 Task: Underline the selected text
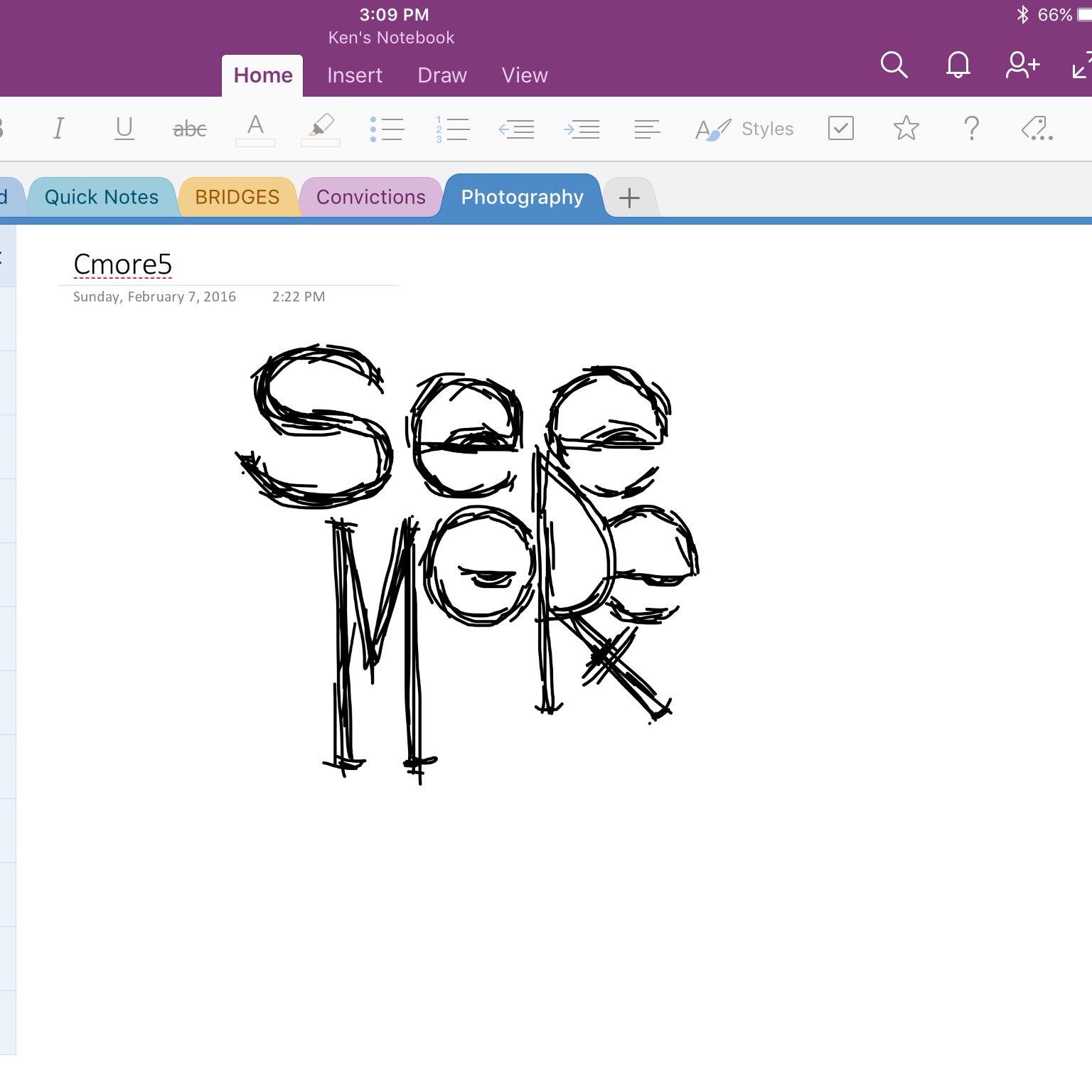coord(124,129)
